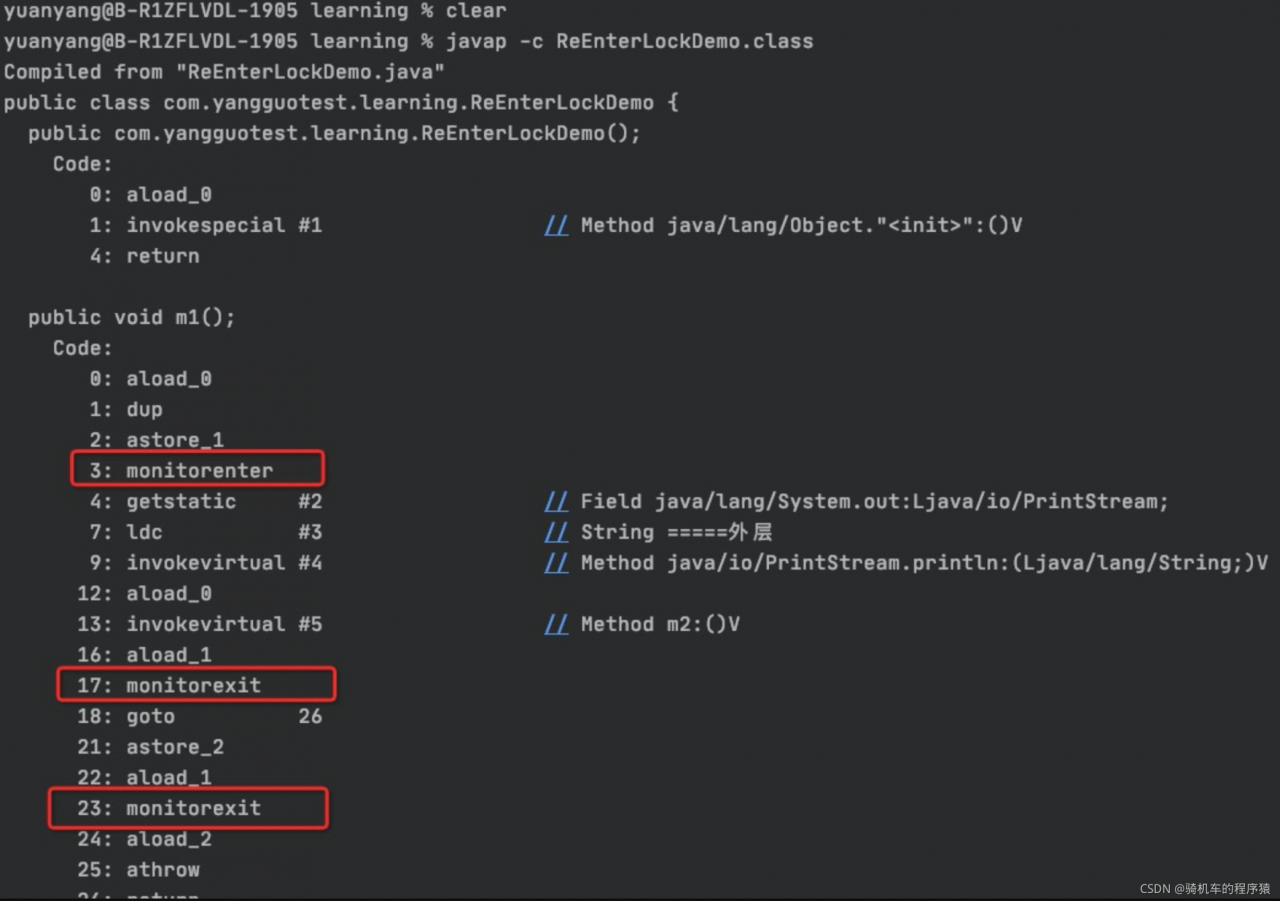Click the 'clear' command line
The height and width of the screenshot is (901, 1280).
(x=255, y=11)
